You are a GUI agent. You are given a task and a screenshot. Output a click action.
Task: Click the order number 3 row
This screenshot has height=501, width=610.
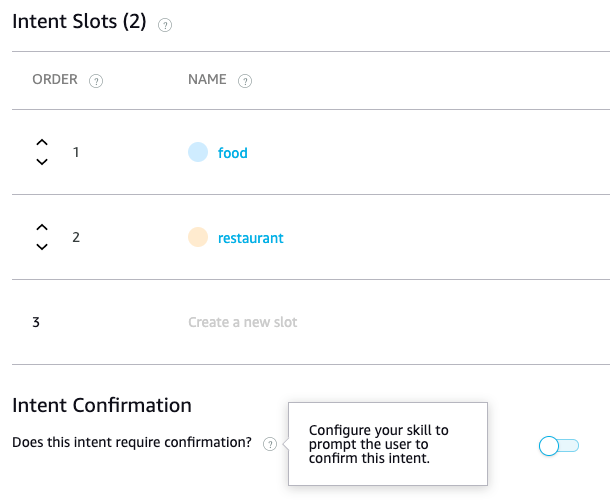click(x=36, y=322)
